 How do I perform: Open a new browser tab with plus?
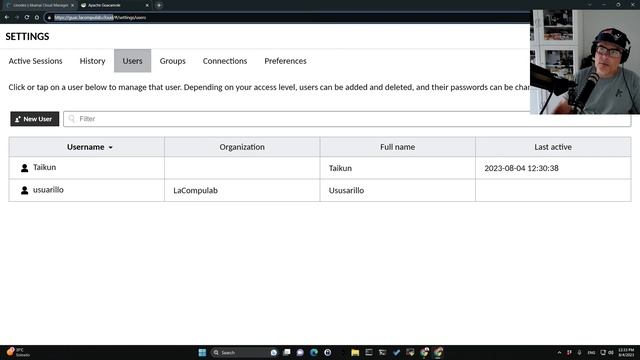coord(159,5)
